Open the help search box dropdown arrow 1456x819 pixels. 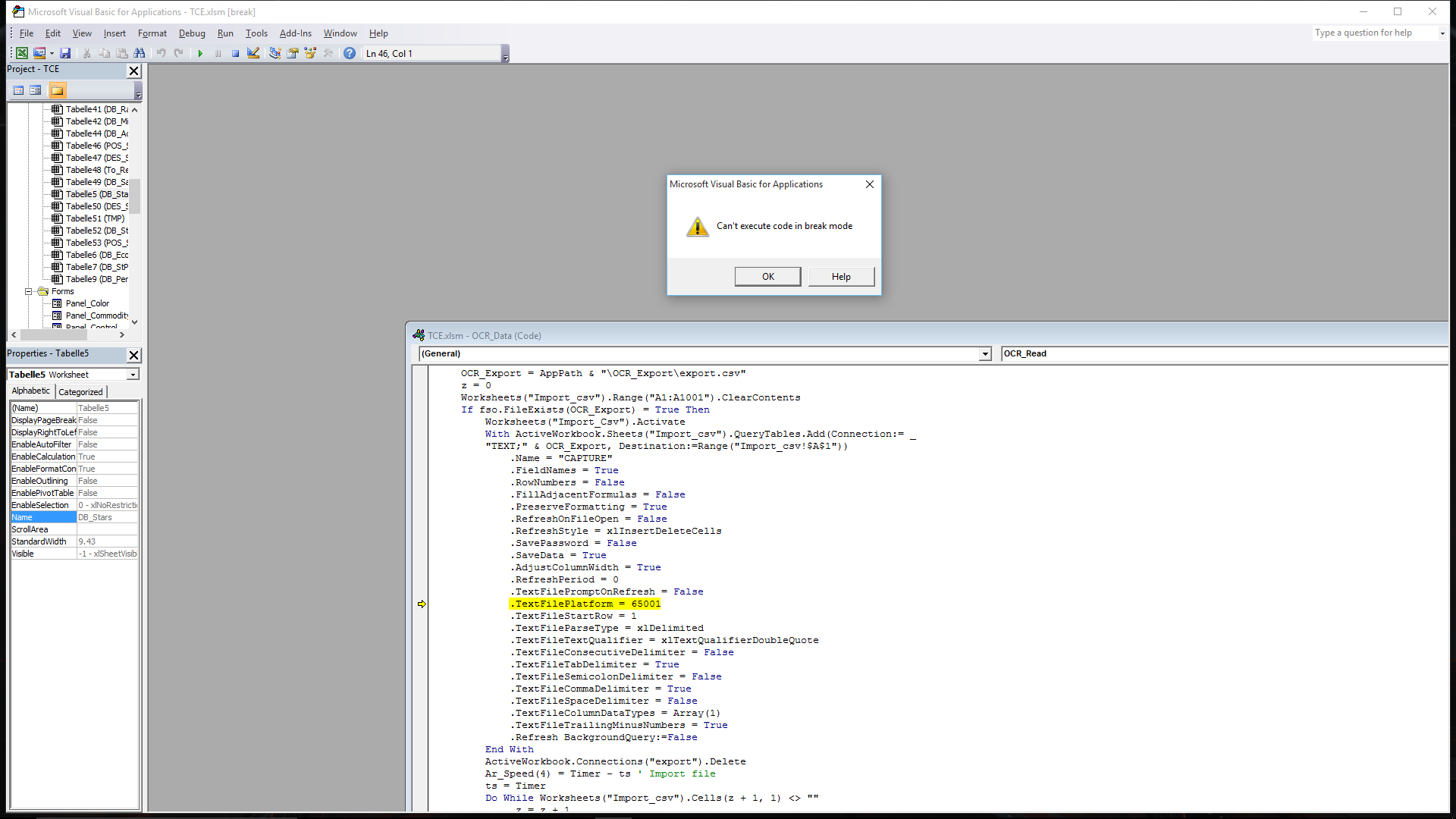click(x=1442, y=33)
